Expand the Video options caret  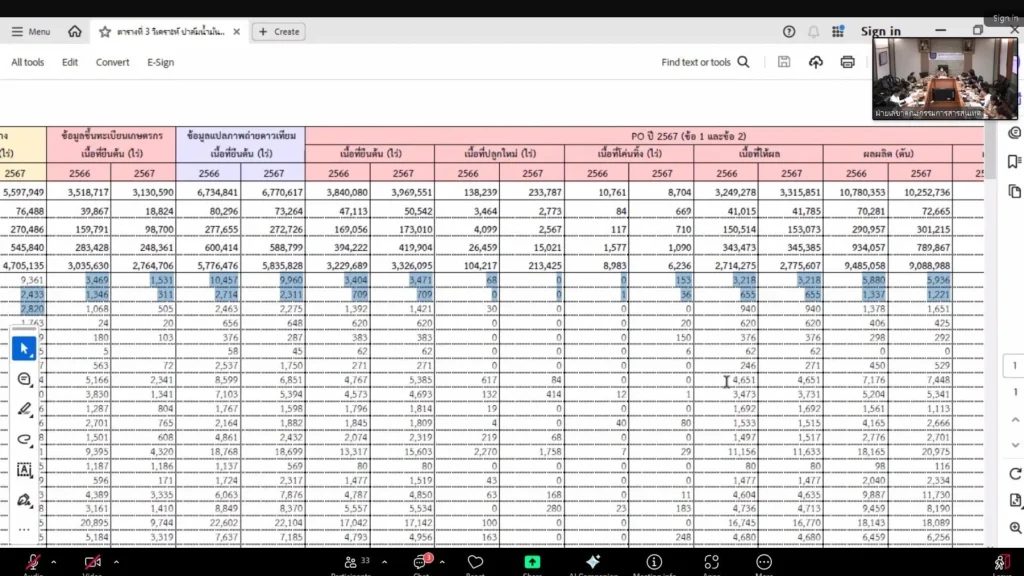pyautogui.click(x=116, y=562)
